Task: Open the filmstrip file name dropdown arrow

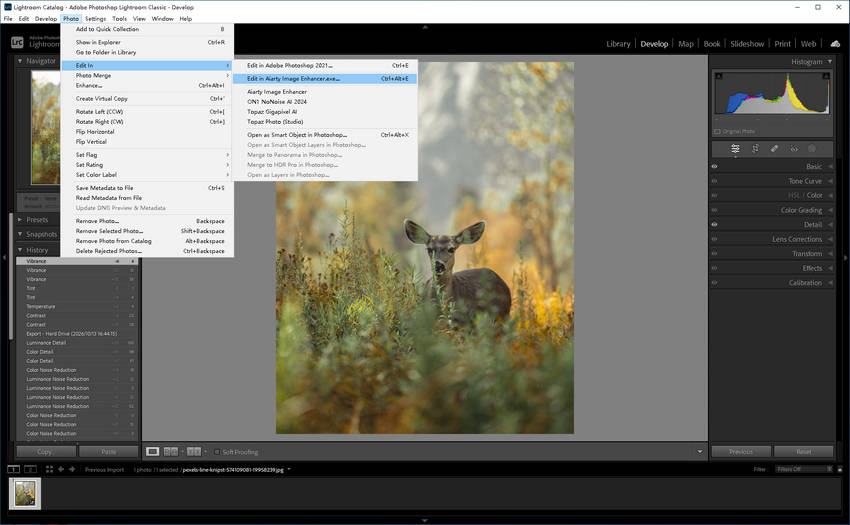Action: coord(289,469)
